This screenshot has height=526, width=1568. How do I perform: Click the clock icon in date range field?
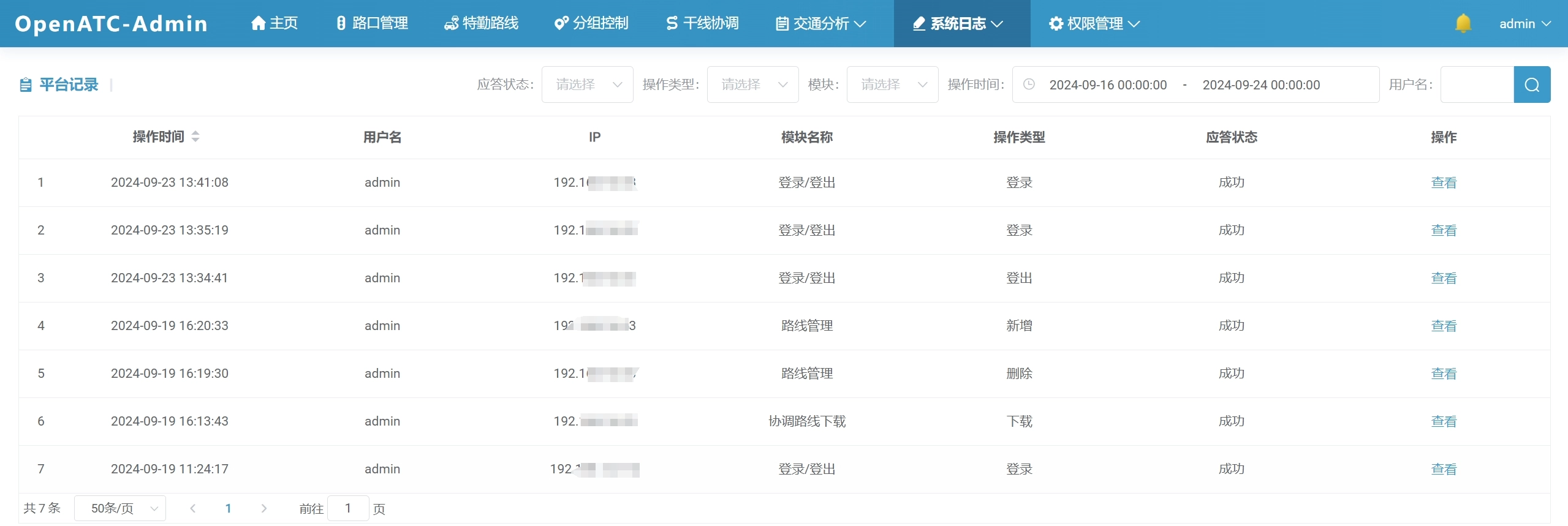pyautogui.click(x=1029, y=85)
